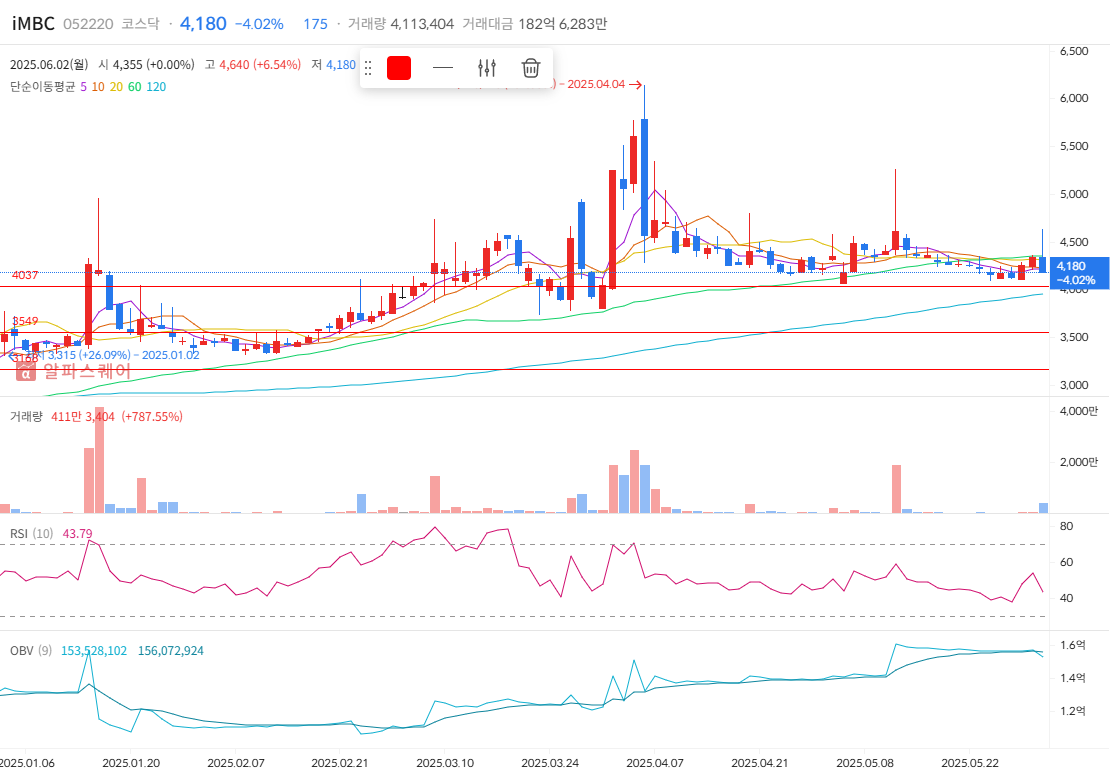The width and height of the screenshot is (1110, 778).
Task: Click the -4.02% change in the header
Action: [258, 24]
